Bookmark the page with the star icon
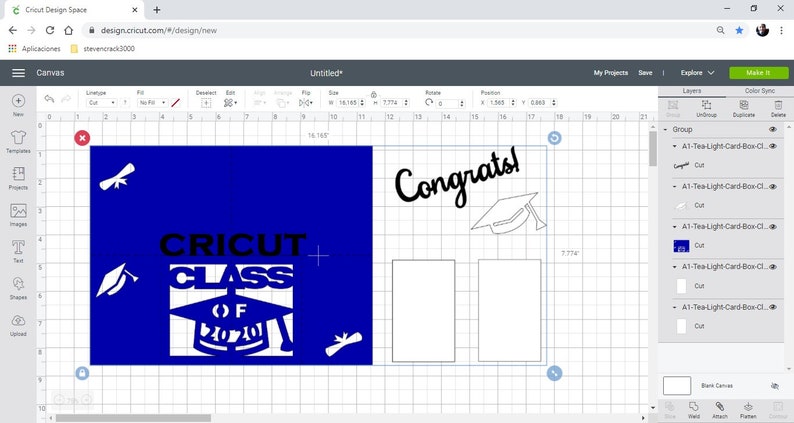This screenshot has width=794, height=423. [739, 30]
